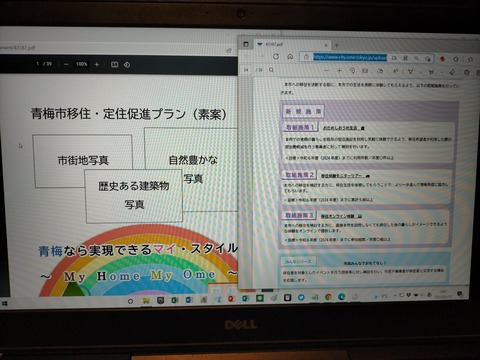The image size is (480, 360).
Task: Expand Draw pen options dropdown in Edge PDF
Action: (421, 72)
